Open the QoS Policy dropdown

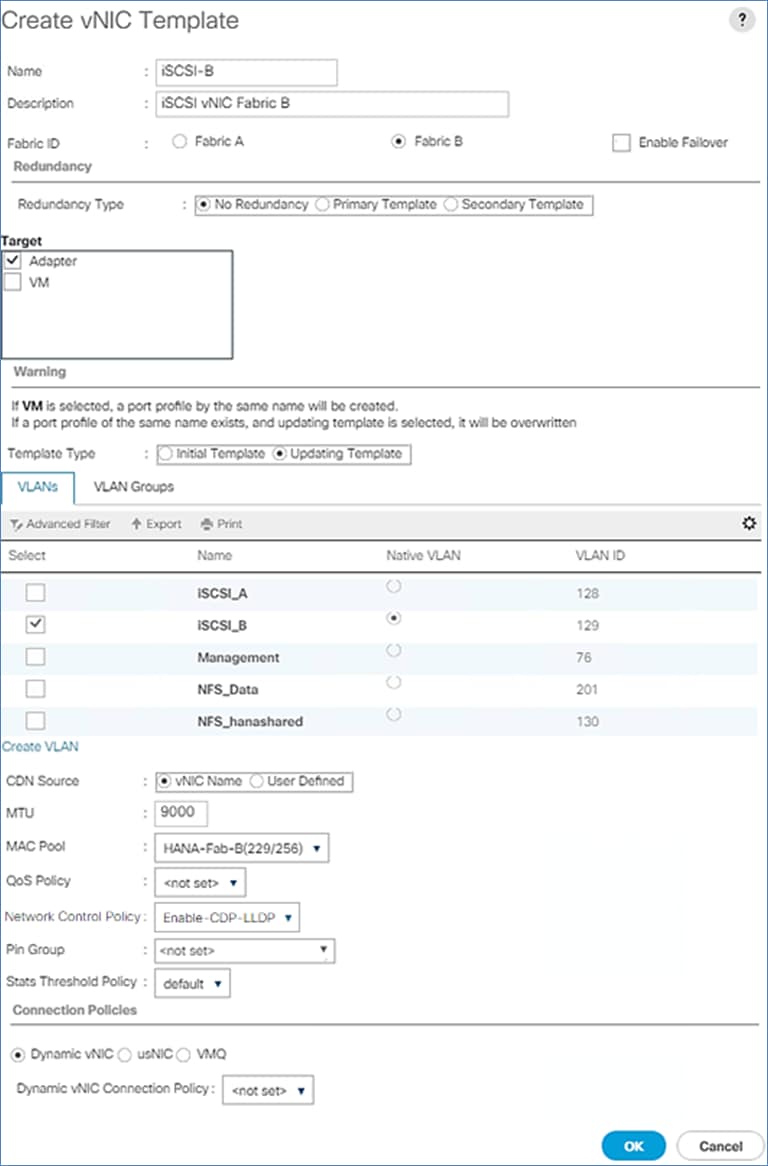[200, 883]
